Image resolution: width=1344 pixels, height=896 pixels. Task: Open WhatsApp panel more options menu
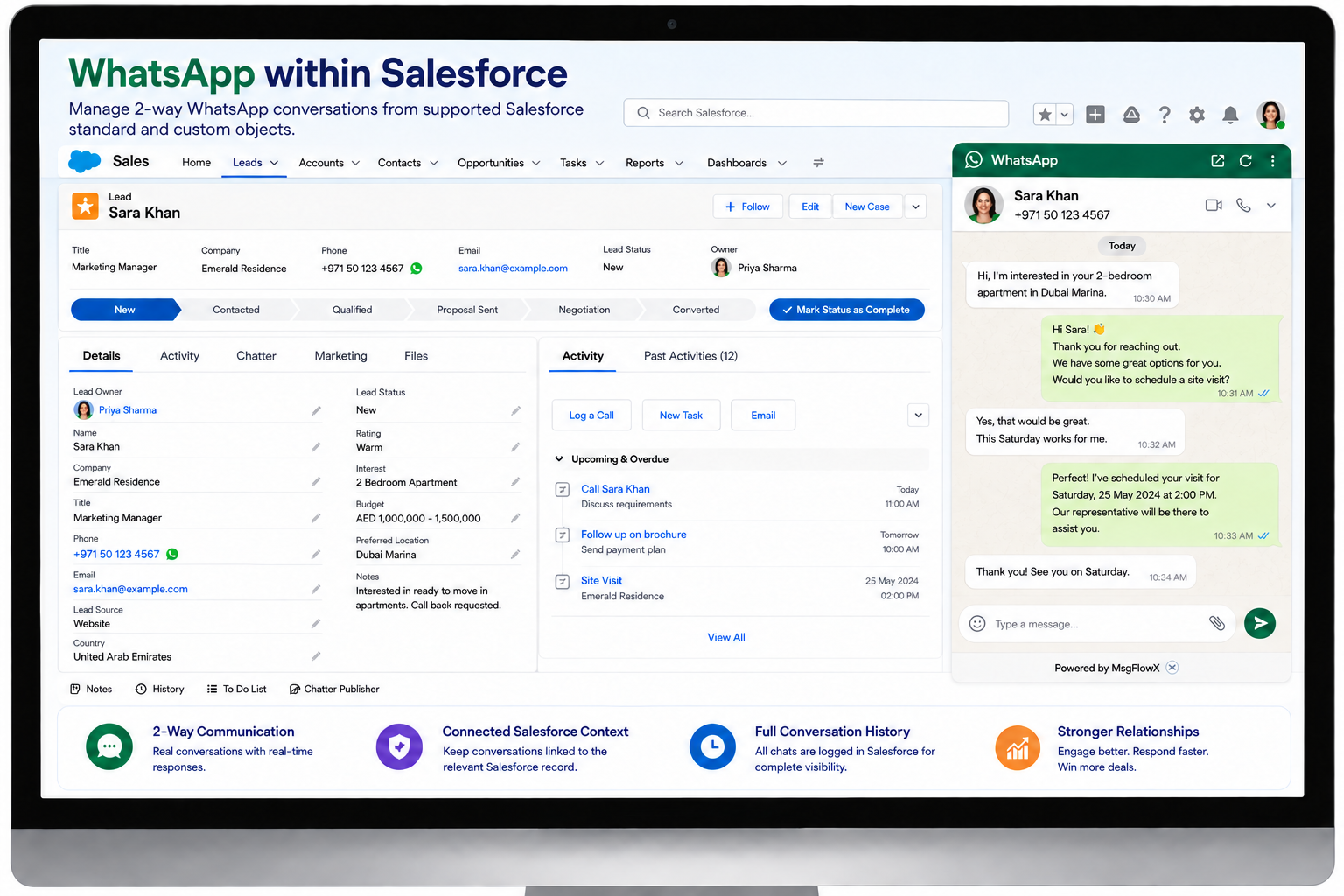1273,161
